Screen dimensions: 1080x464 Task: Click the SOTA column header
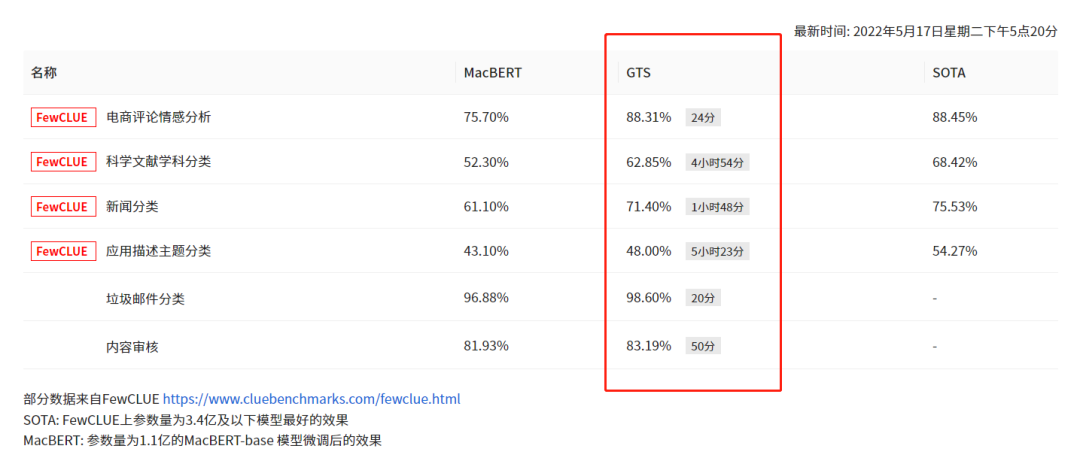point(948,72)
